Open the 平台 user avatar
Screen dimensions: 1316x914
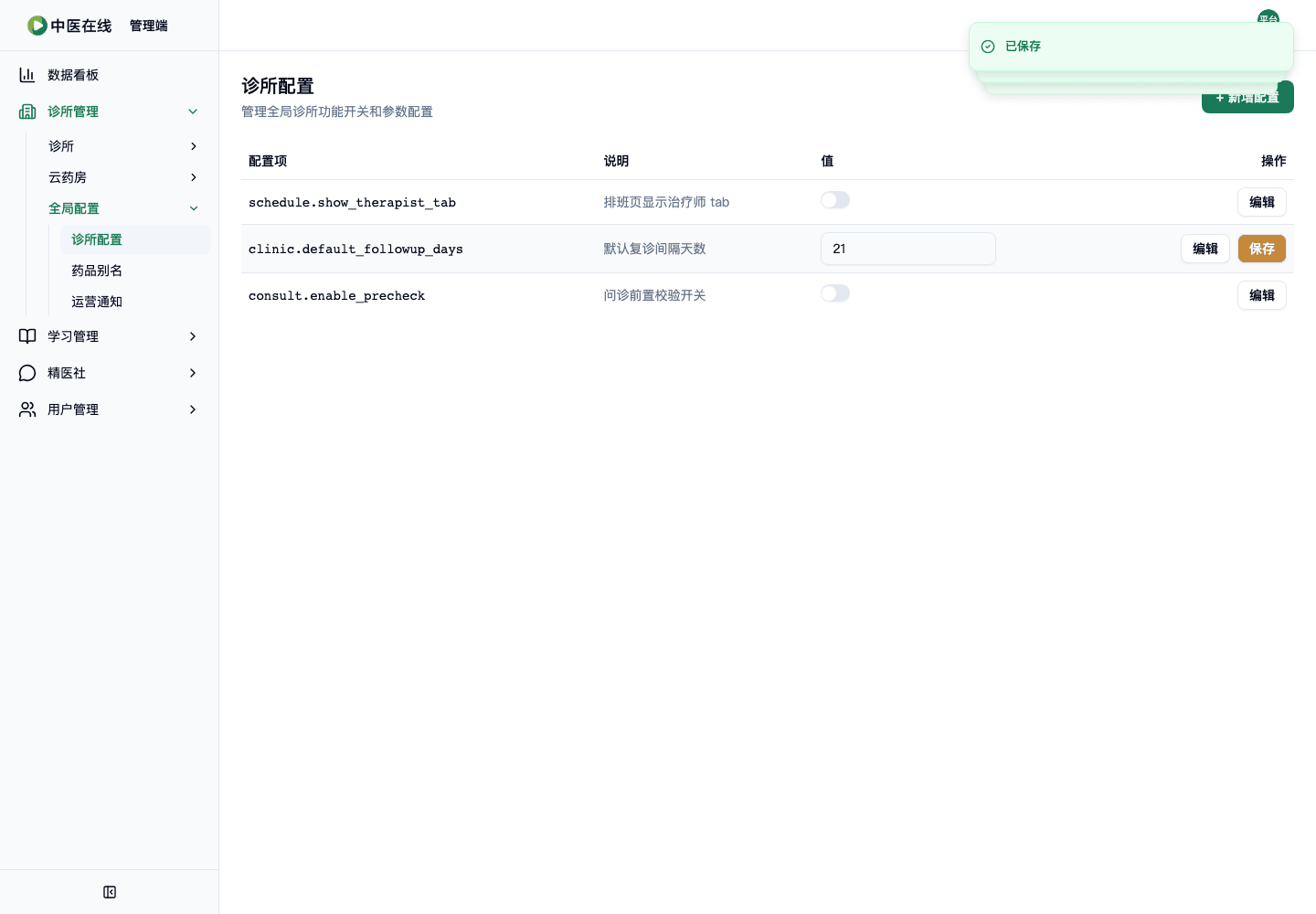1268,18
